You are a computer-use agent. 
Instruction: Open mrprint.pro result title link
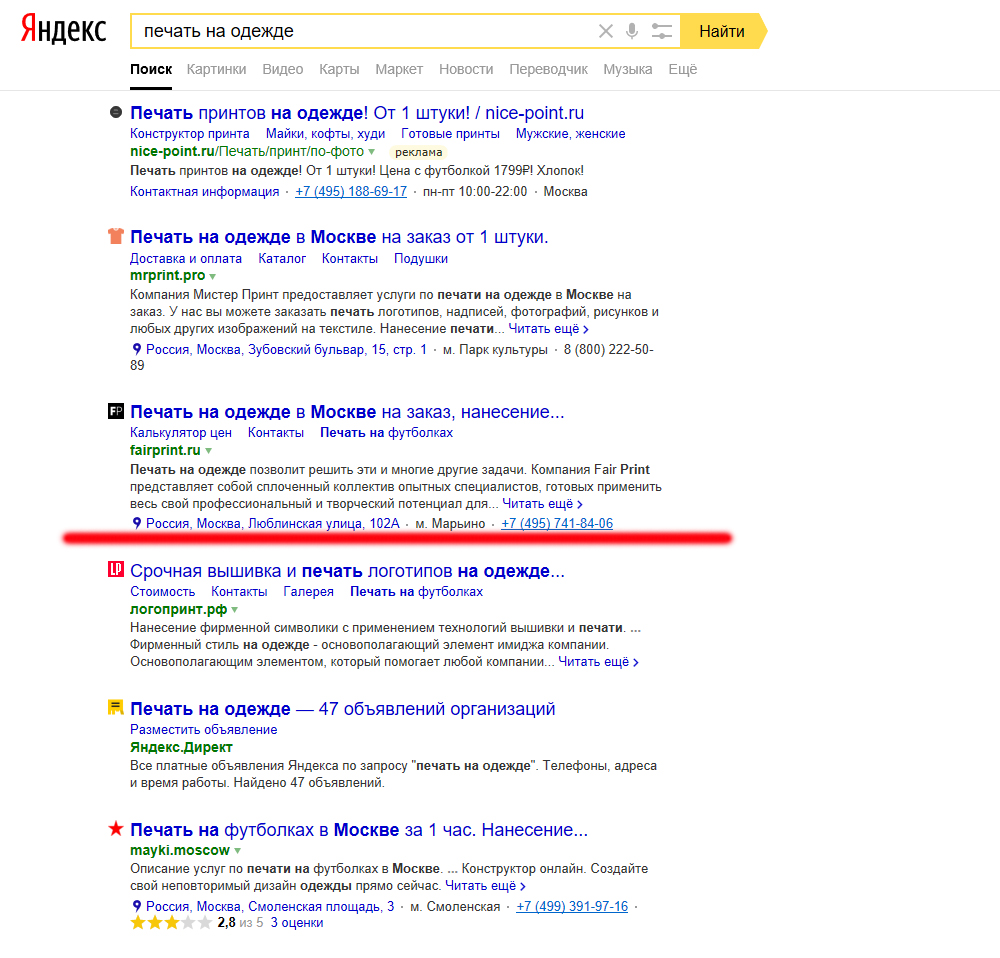click(x=339, y=237)
